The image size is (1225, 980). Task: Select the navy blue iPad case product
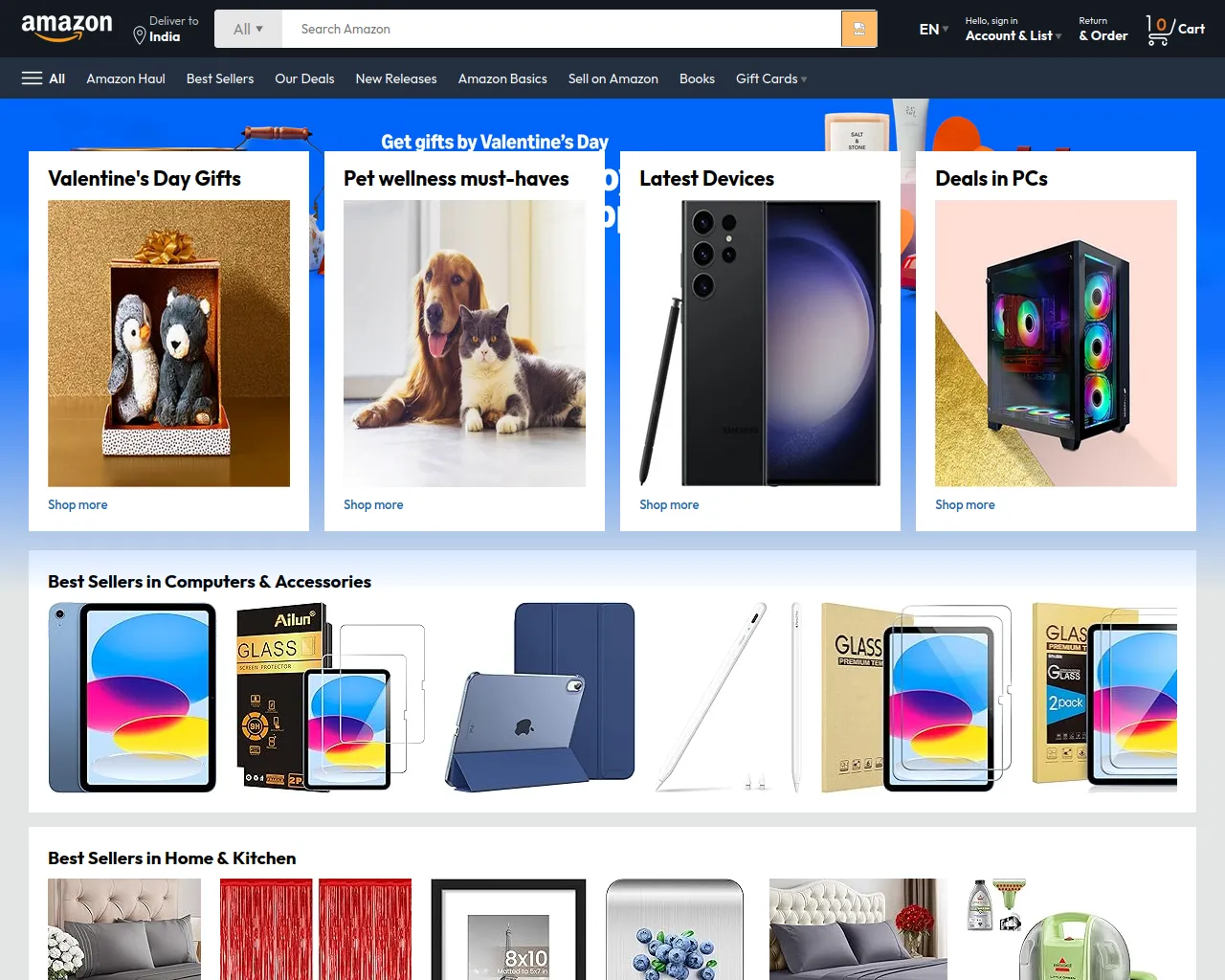click(540, 698)
